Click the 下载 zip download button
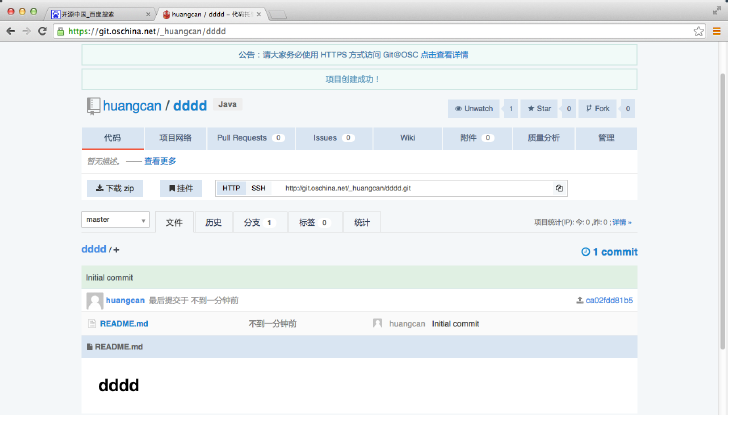731x424 pixels. pos(115,188)
